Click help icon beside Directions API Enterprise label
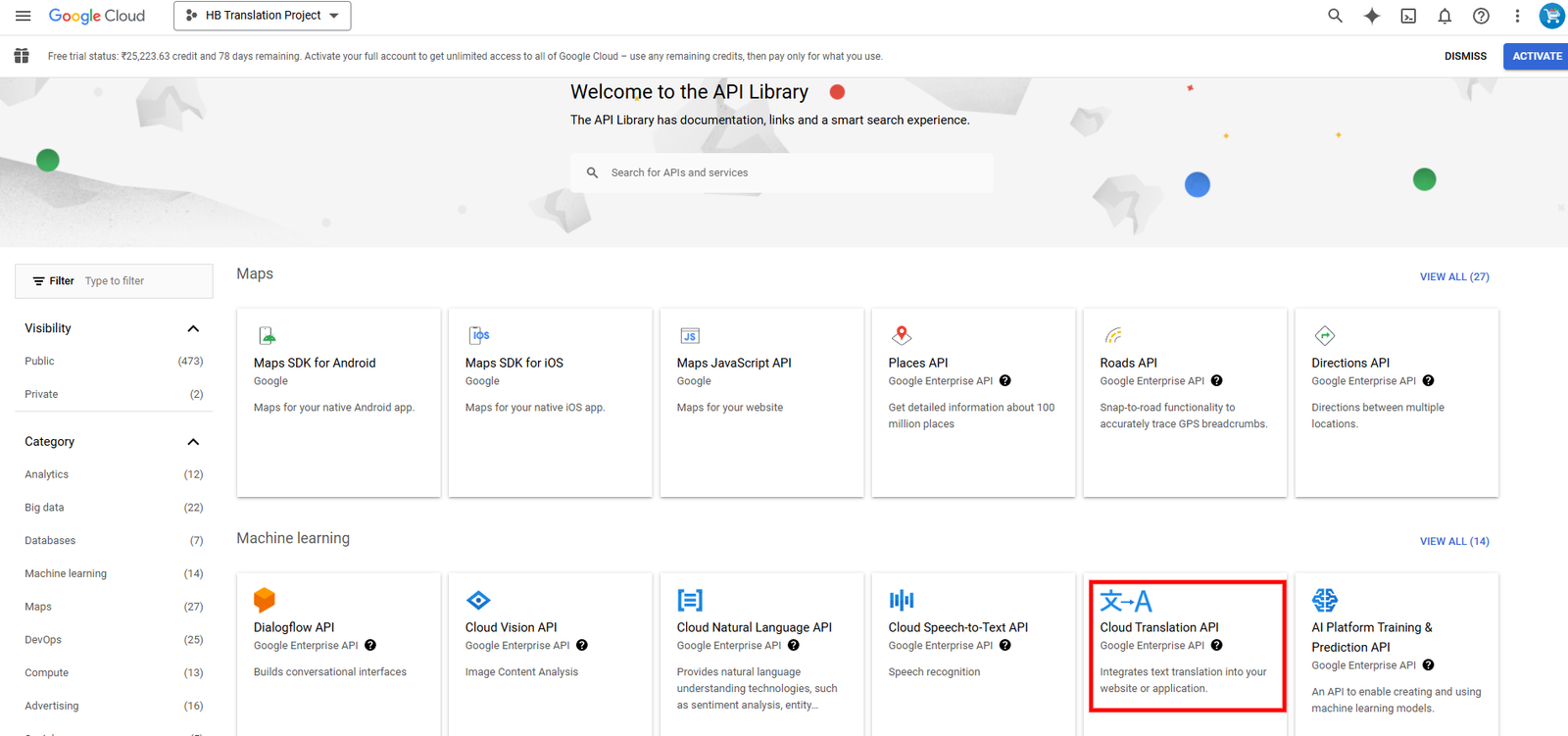1568x736 pixels. [x=1428, y=381]
